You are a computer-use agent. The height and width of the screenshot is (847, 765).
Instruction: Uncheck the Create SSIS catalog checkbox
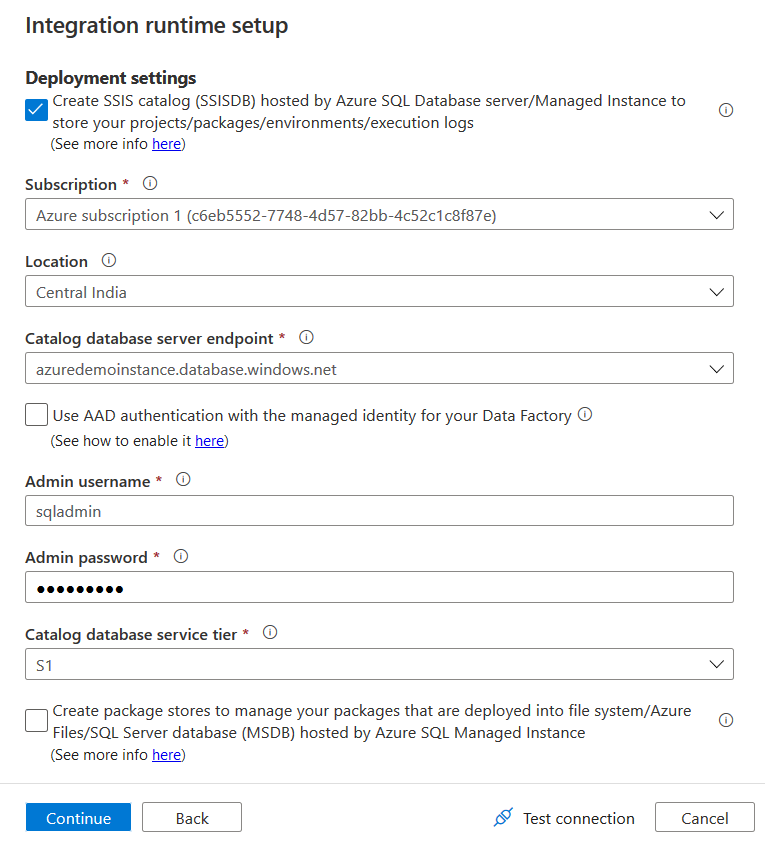36,110
